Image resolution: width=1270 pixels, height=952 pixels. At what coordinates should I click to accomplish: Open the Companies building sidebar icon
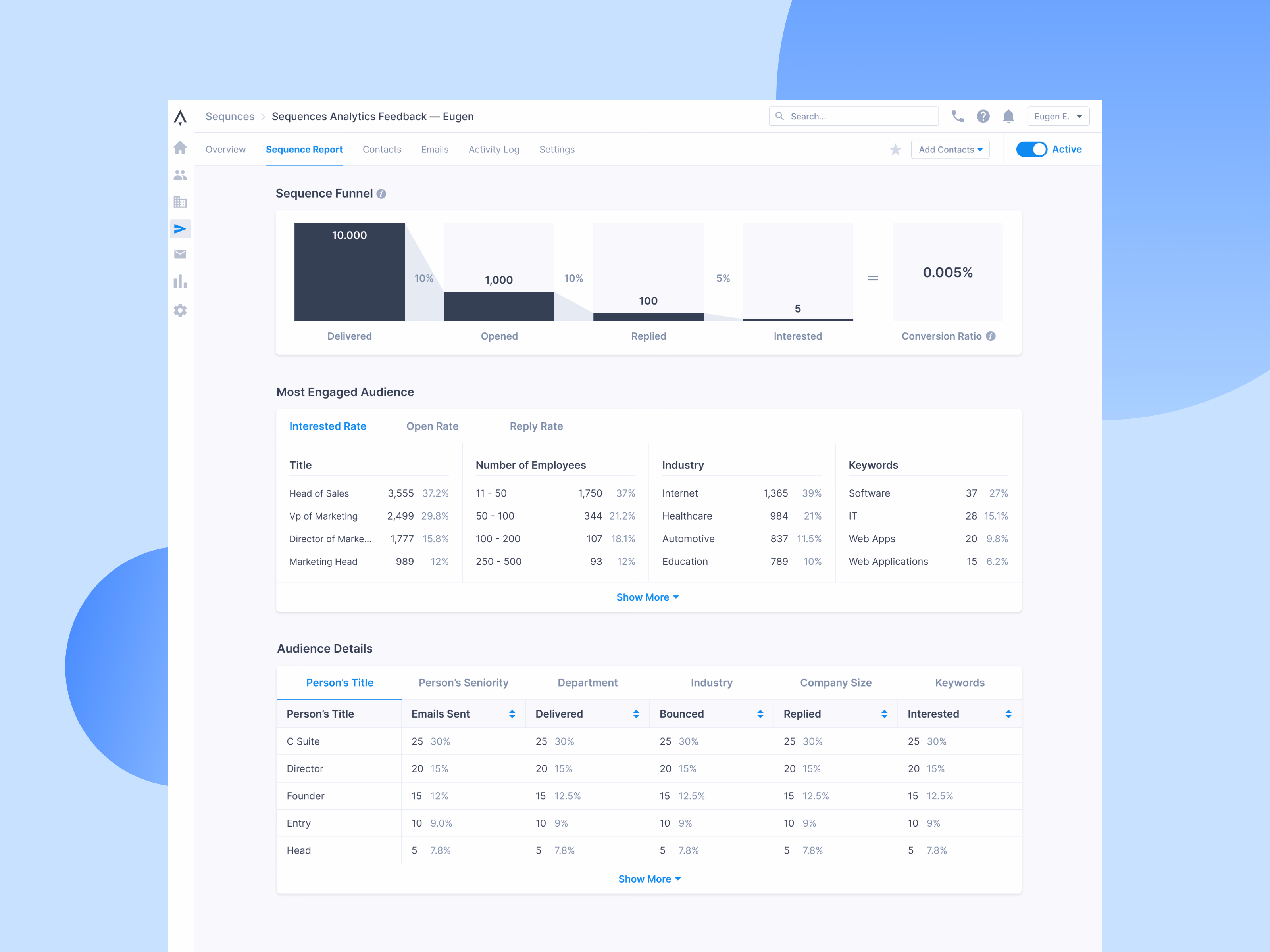(180, 202)
